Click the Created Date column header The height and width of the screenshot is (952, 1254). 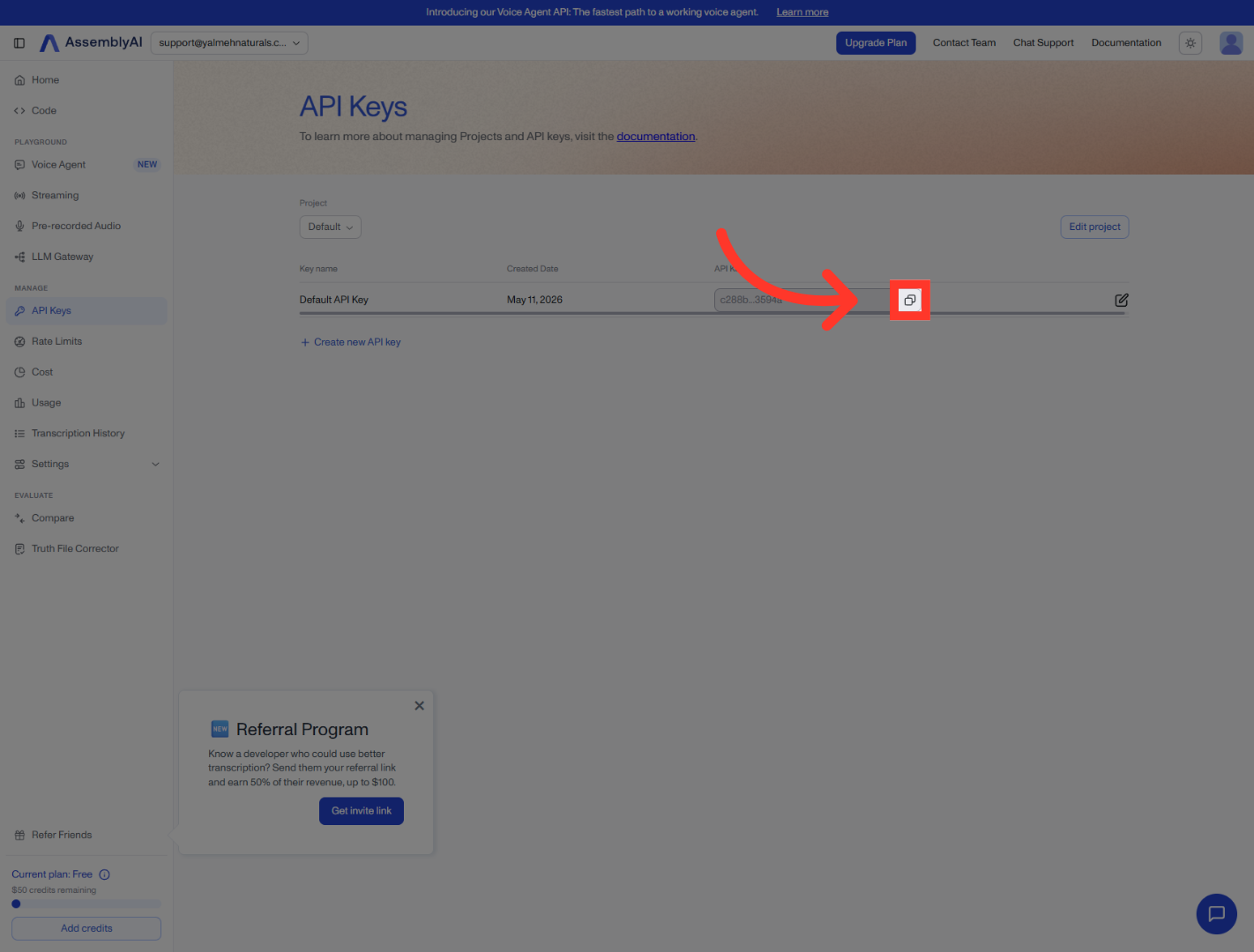click(533, 269)
